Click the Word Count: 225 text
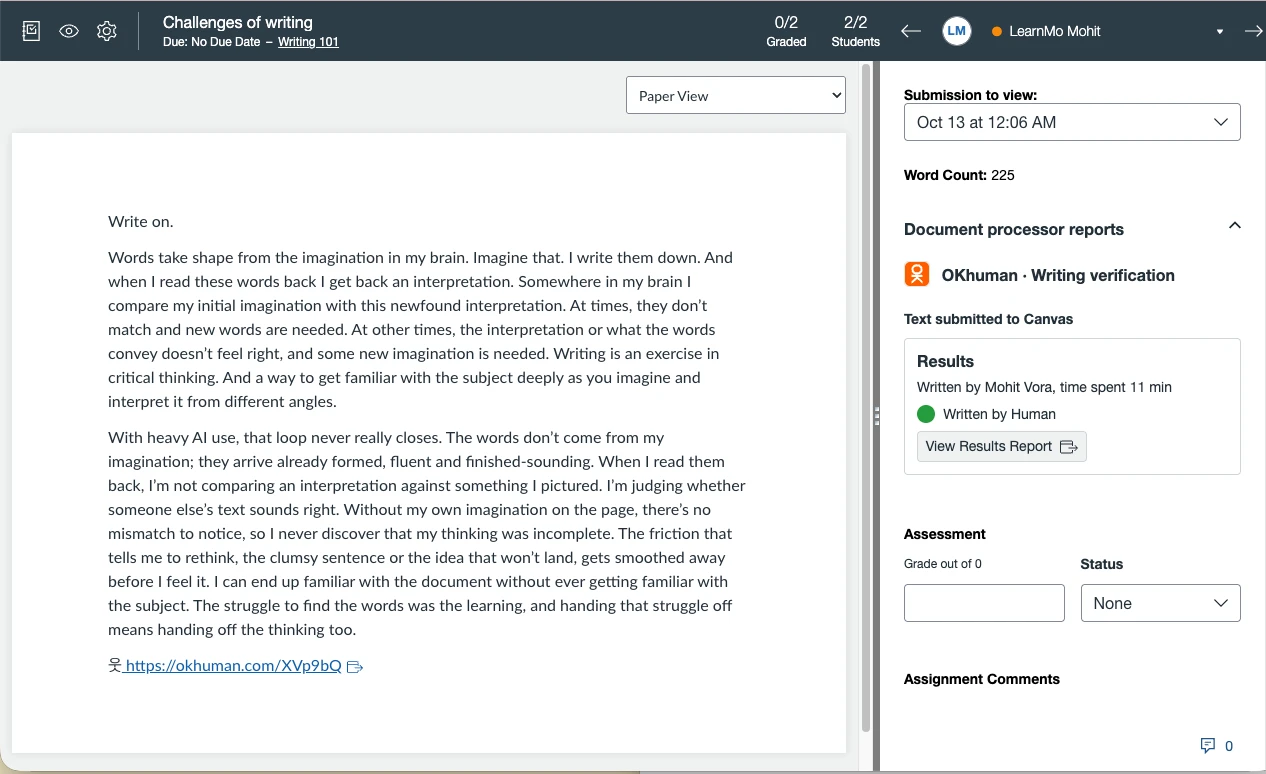This screenshot has width=1266, height=774. tap(959, 175)
